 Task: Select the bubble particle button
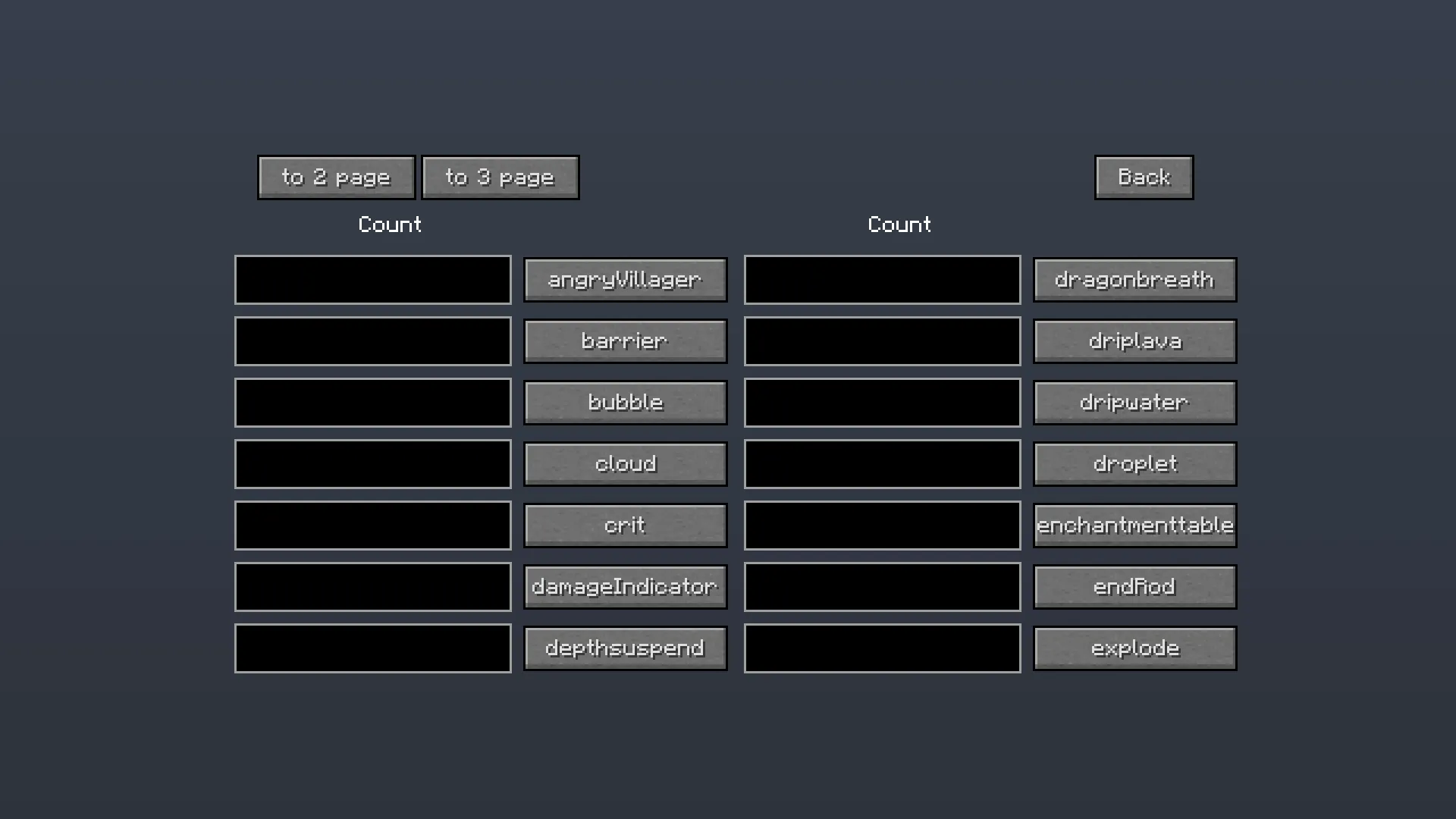click(625, 402)
